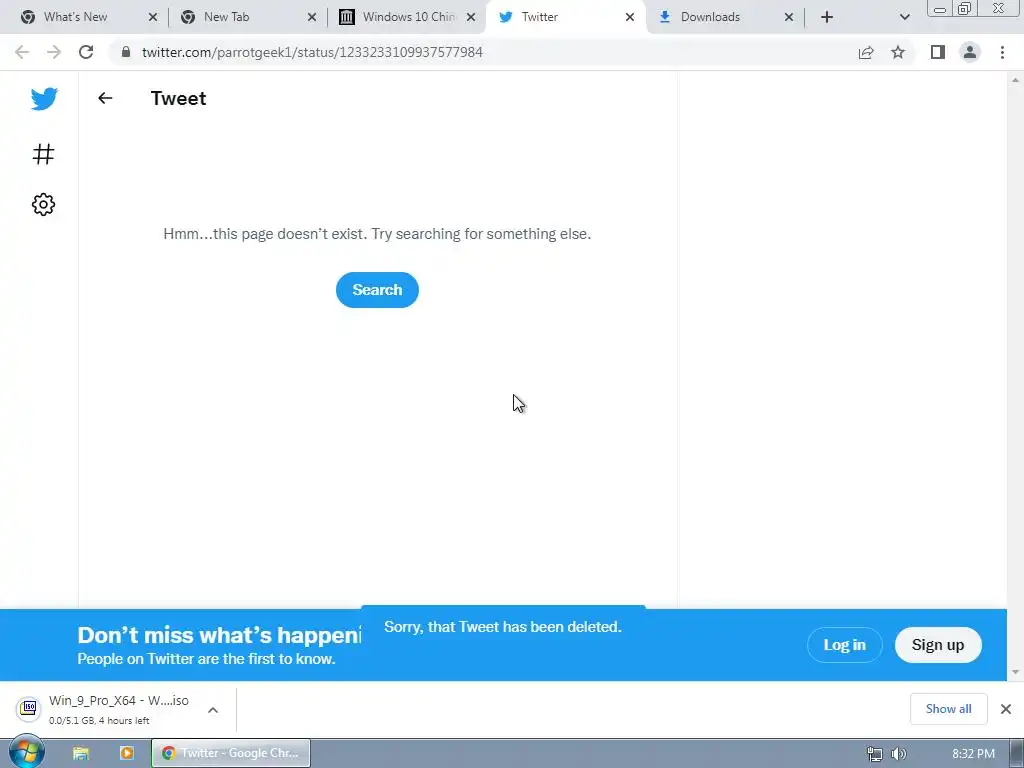Screen dimensions: 1024x768
Task: Open a new tab with plus button
Action: point(827,17)
